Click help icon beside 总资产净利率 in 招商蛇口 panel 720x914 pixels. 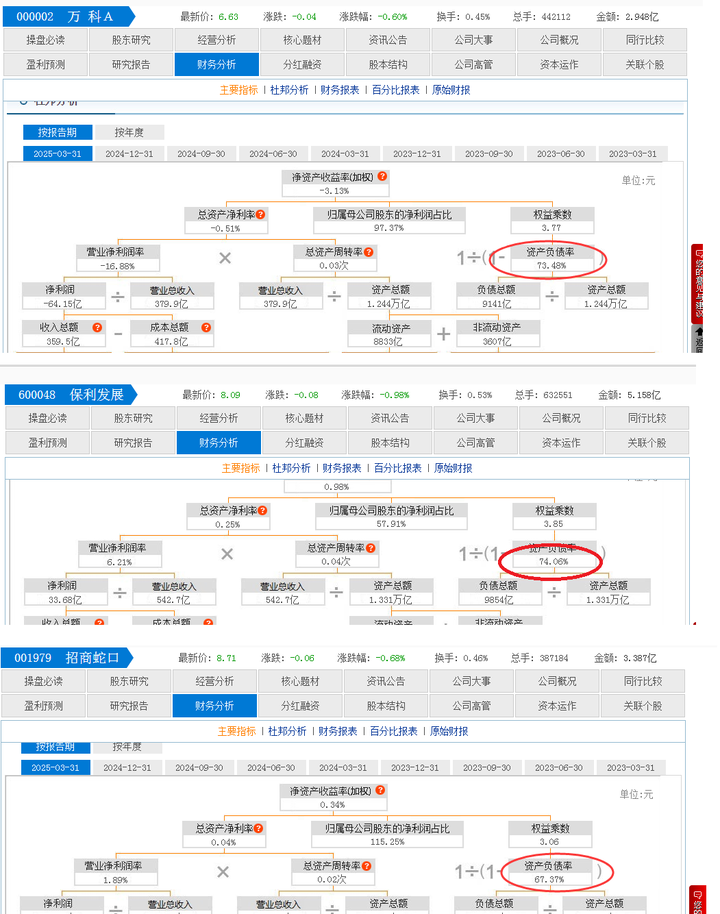pos(258,828)
